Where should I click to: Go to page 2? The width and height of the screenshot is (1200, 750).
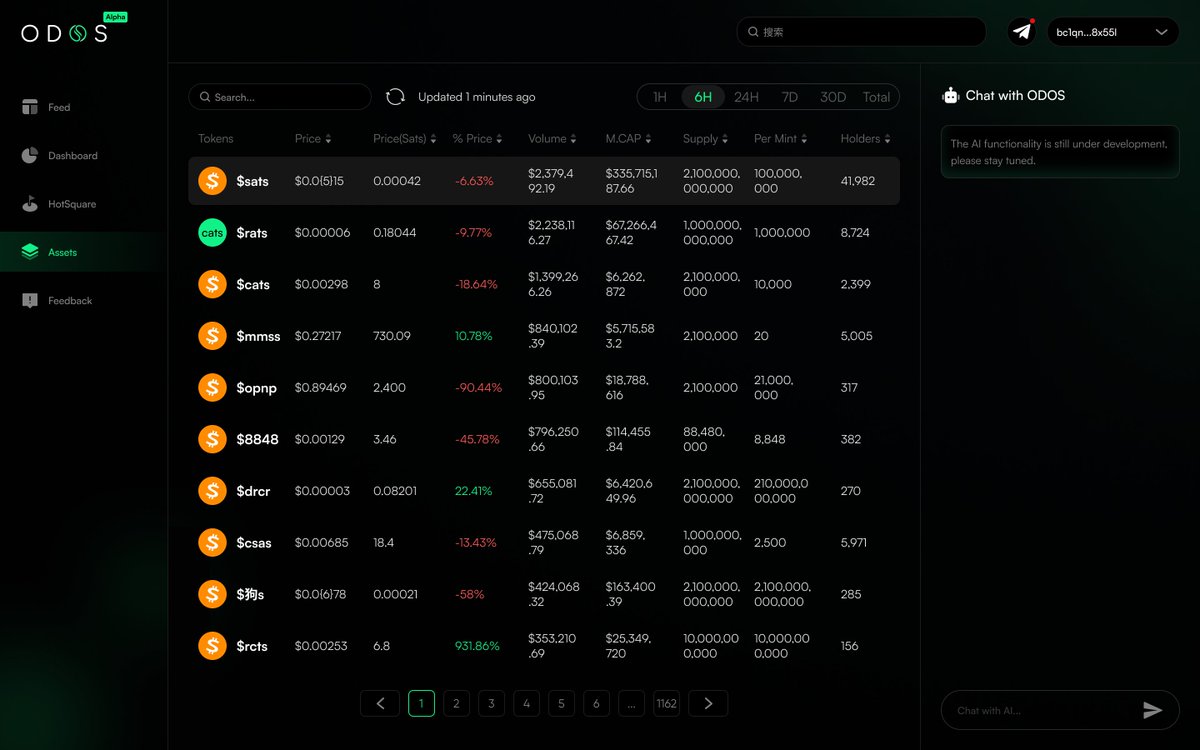coord(456,703)
